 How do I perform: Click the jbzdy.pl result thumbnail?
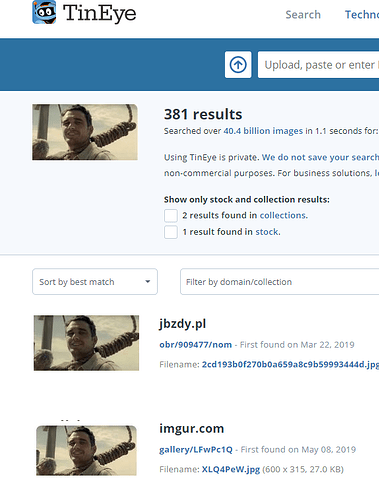(86, 343)
